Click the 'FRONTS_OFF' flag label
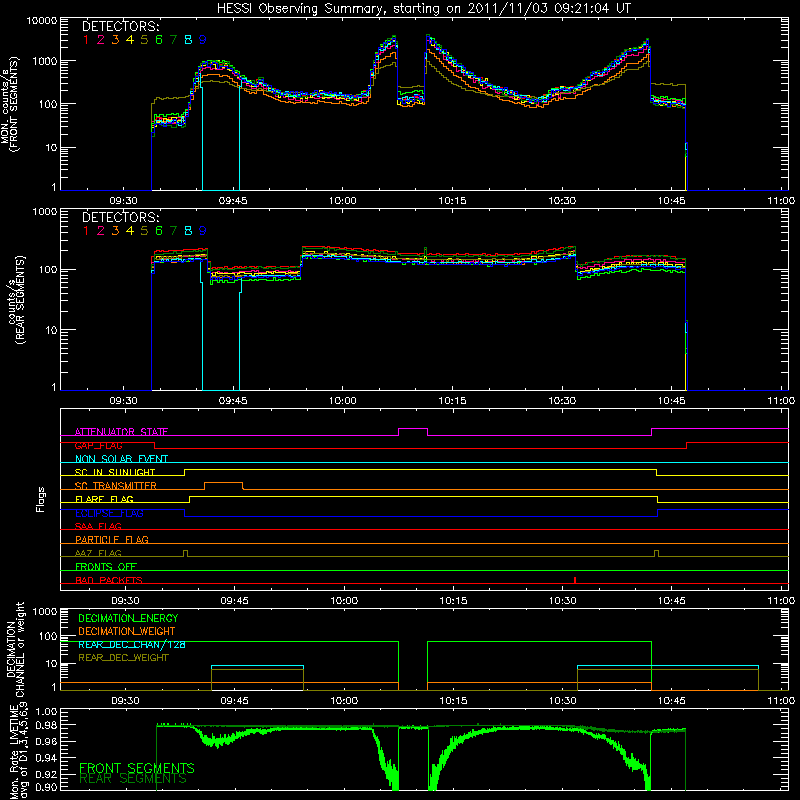The image size is (800, 800). pyautogui.click(x=106, y=566)
